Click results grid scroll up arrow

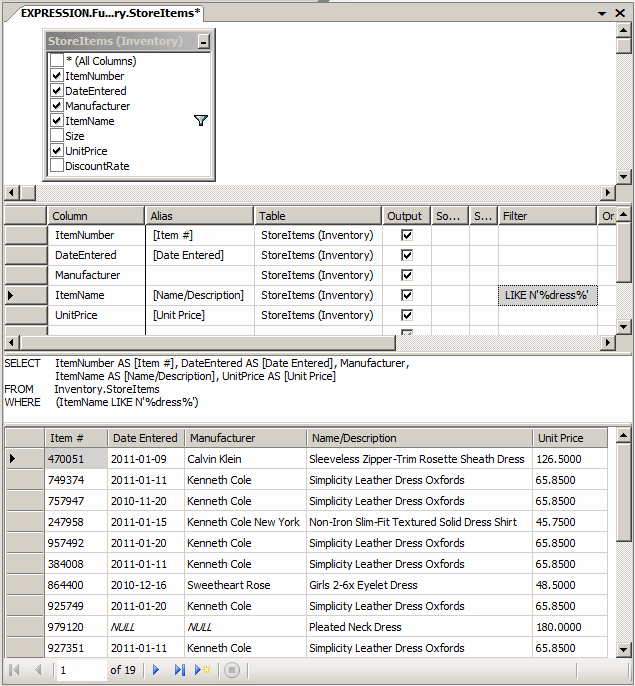point(623,435)
